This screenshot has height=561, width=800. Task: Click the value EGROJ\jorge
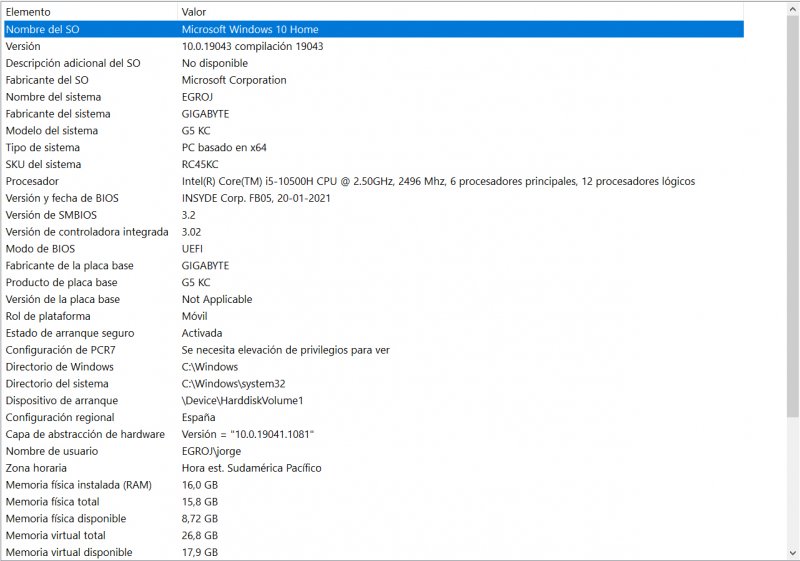(x=211, y=451)
